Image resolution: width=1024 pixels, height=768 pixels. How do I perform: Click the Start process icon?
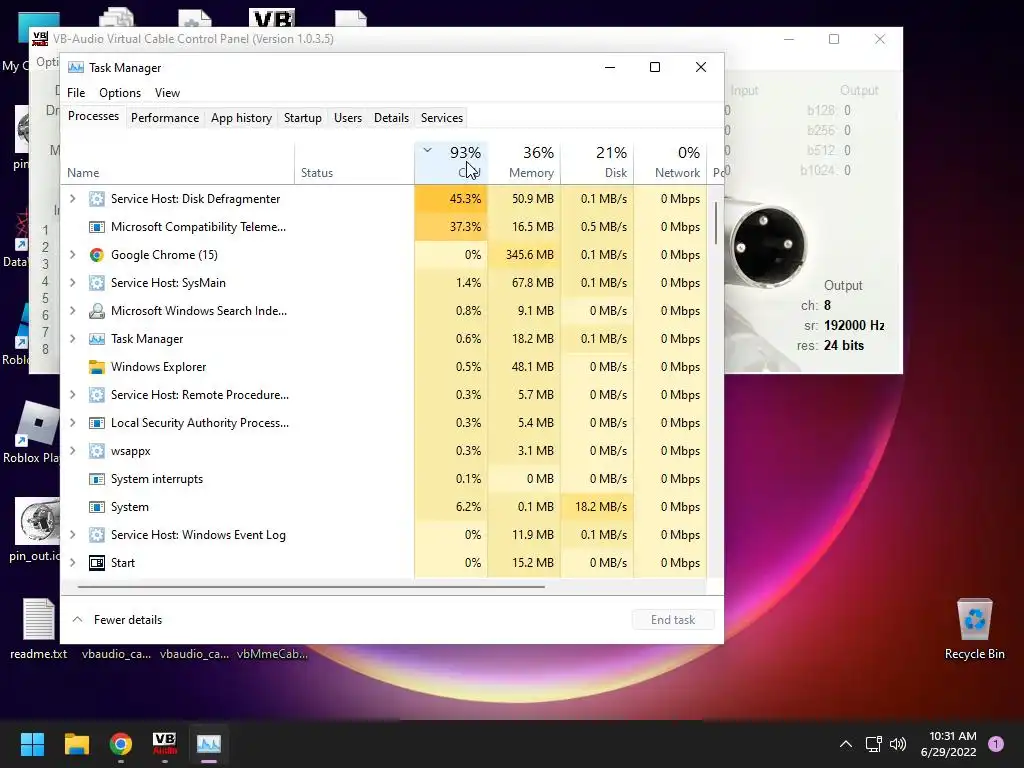(97, 563)
